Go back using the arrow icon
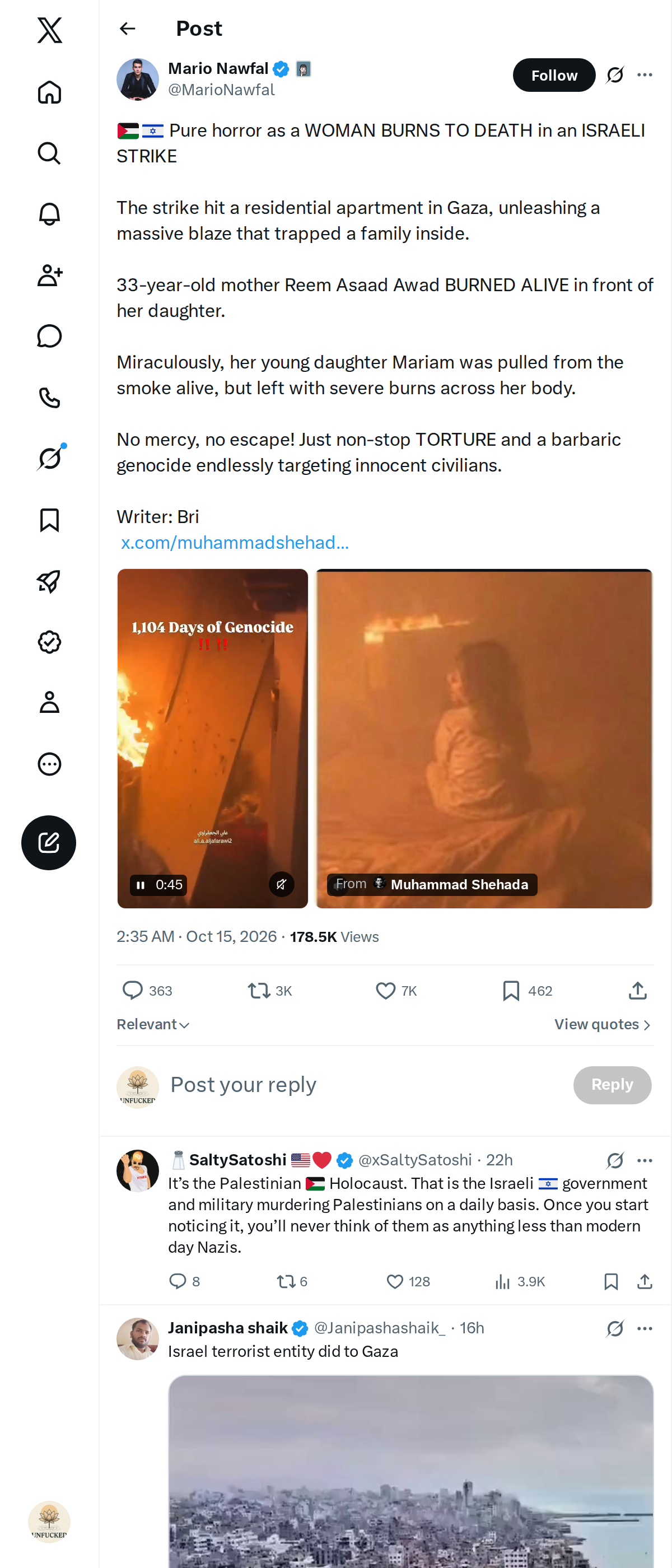The image size is (672, 1568). coord(127,29)
